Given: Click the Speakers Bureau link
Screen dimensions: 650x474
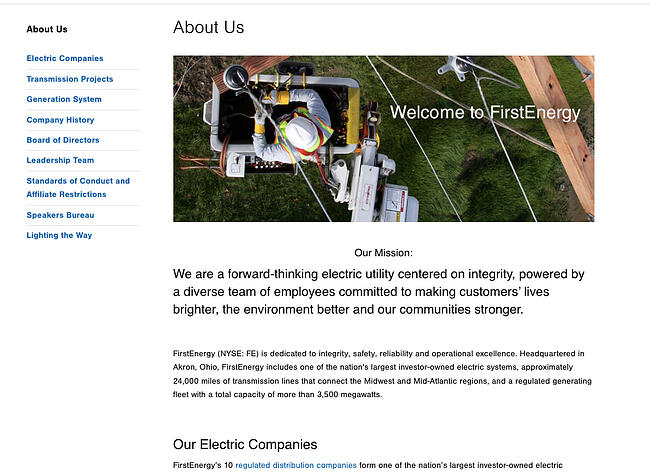Looking at the screenshot, I should click(61, 215).
